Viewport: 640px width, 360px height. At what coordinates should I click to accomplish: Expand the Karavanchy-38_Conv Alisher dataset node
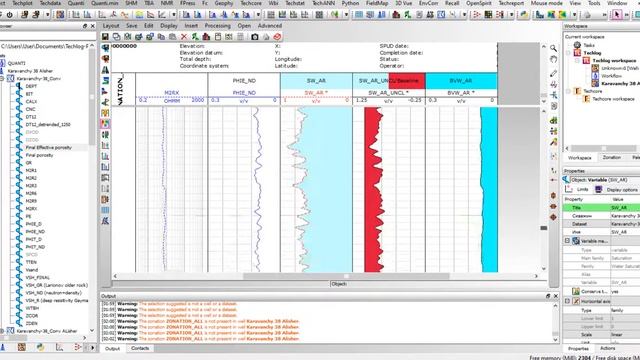(x=2, y=331)
